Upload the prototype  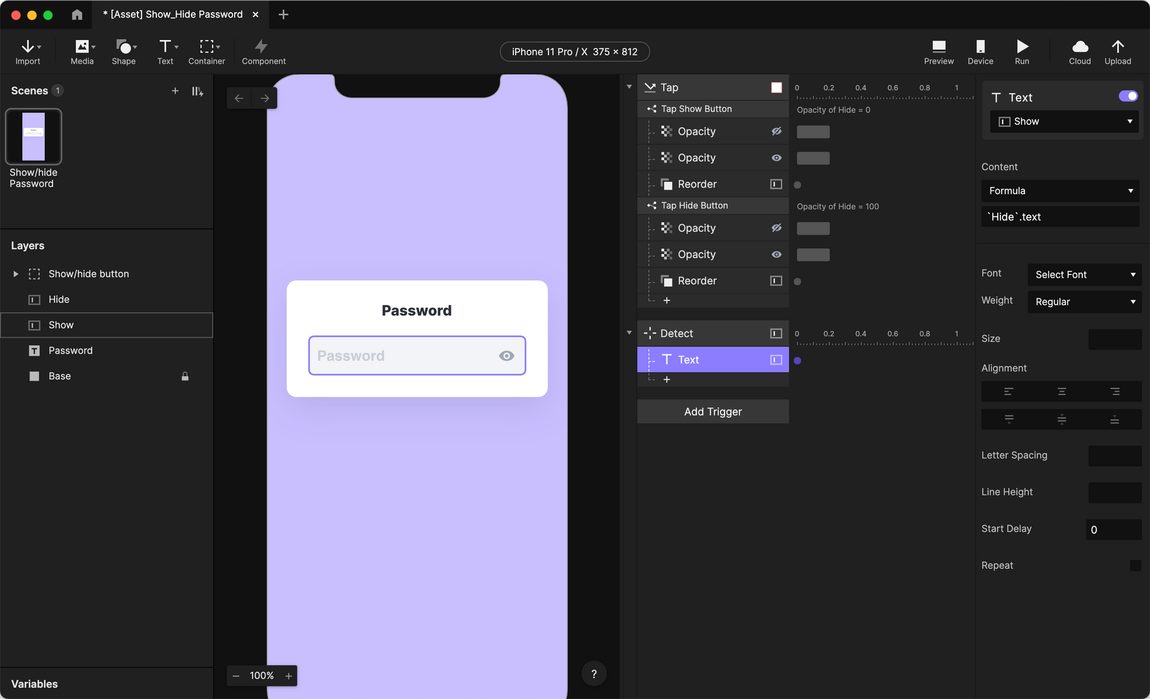1118,52
